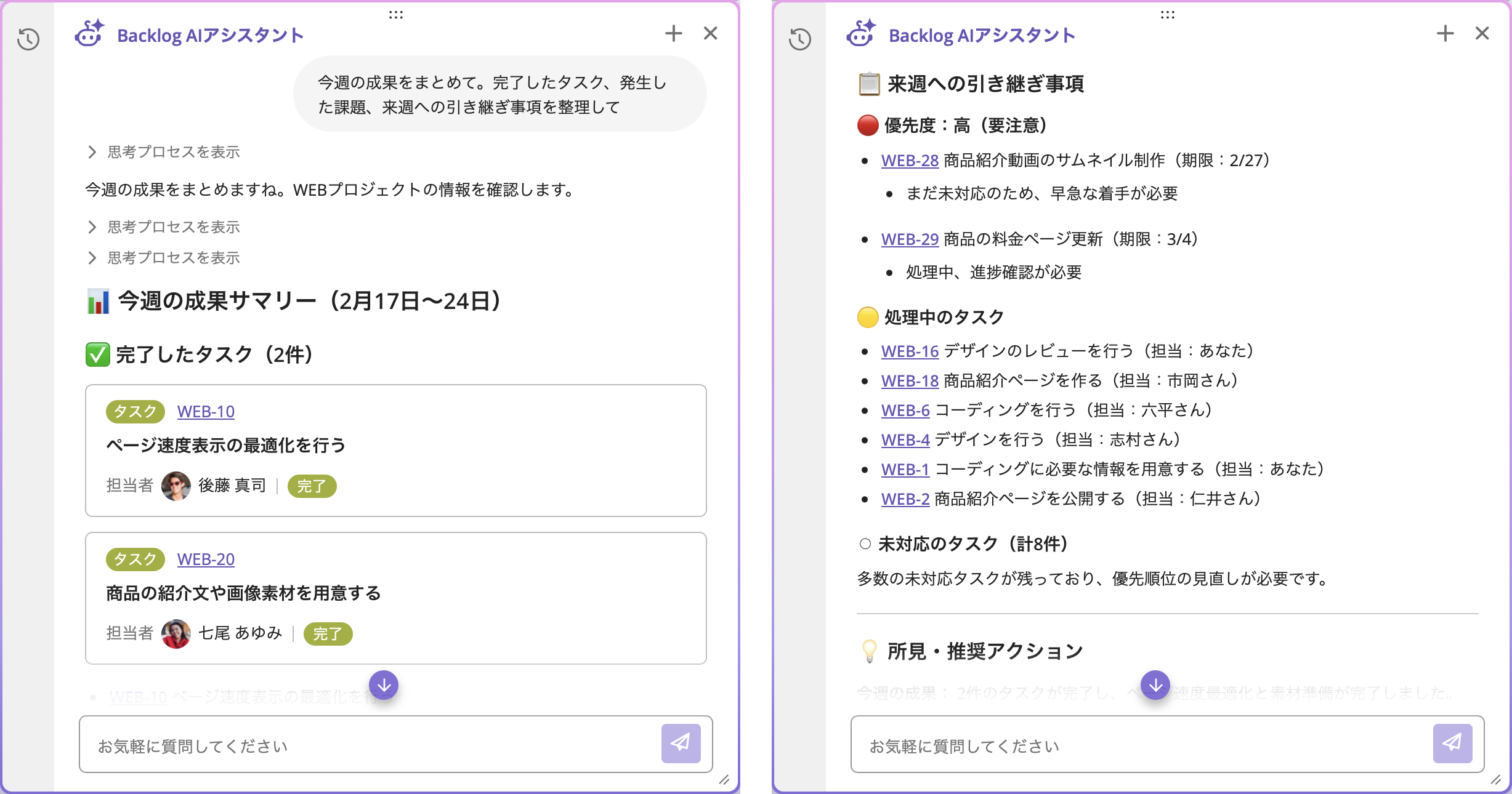Start a new chat with the plus icon
Screen dimensions: 1512x794
tap(674, 34)
